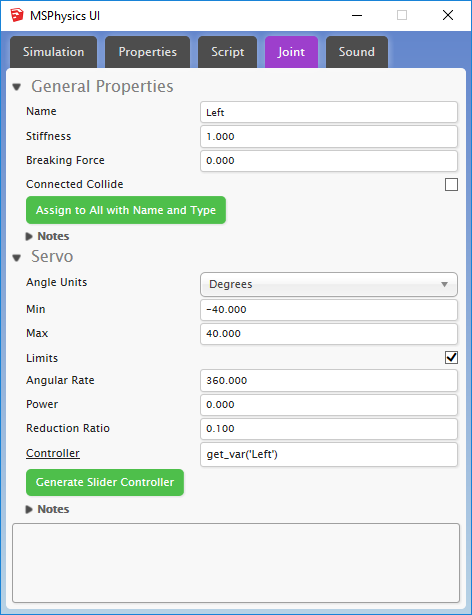Focus the Controller field with get_var('Left')
The height and width of the screenshot is (615, 472).
click(x=329, y=455)
